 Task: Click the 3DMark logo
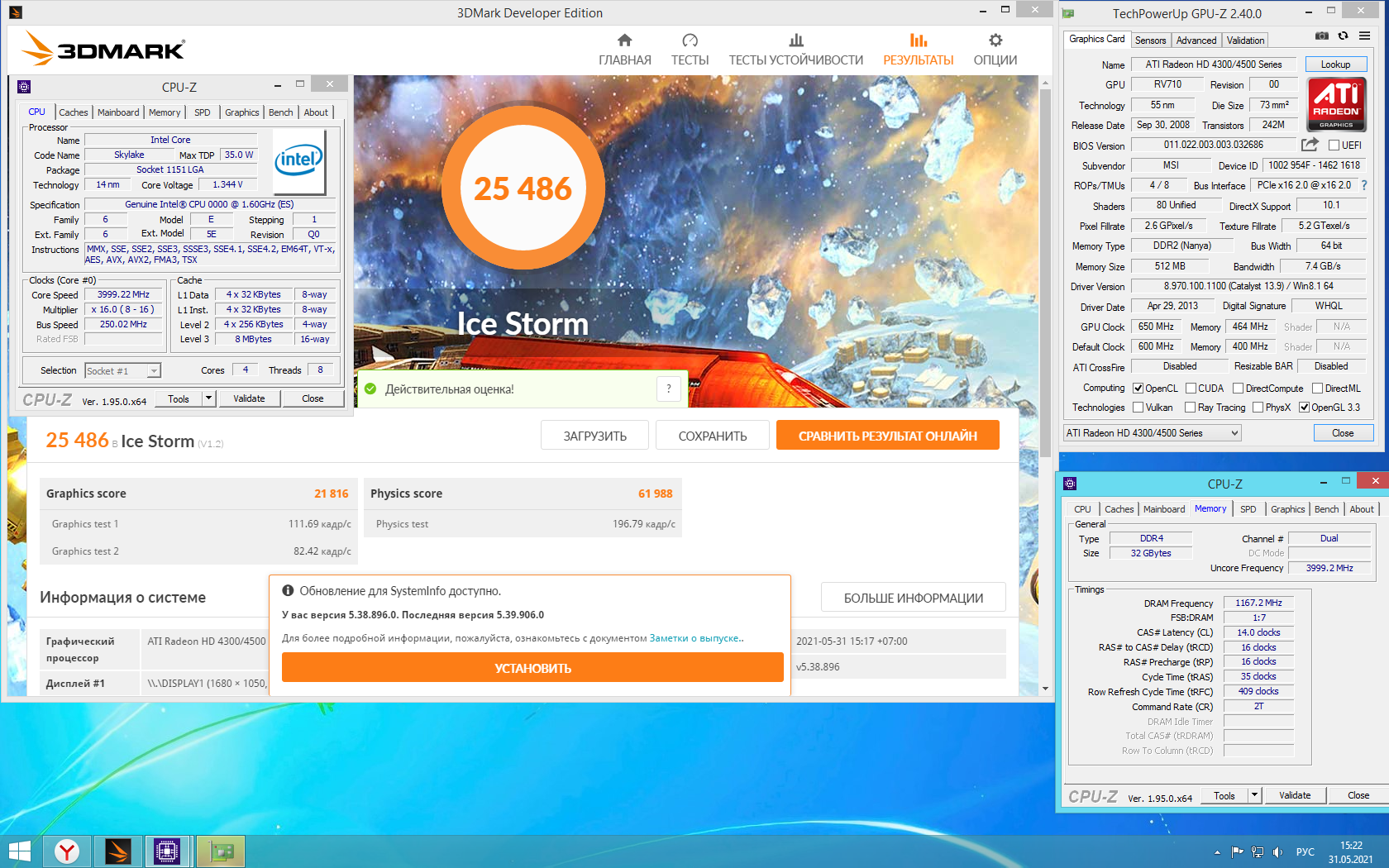103,49
